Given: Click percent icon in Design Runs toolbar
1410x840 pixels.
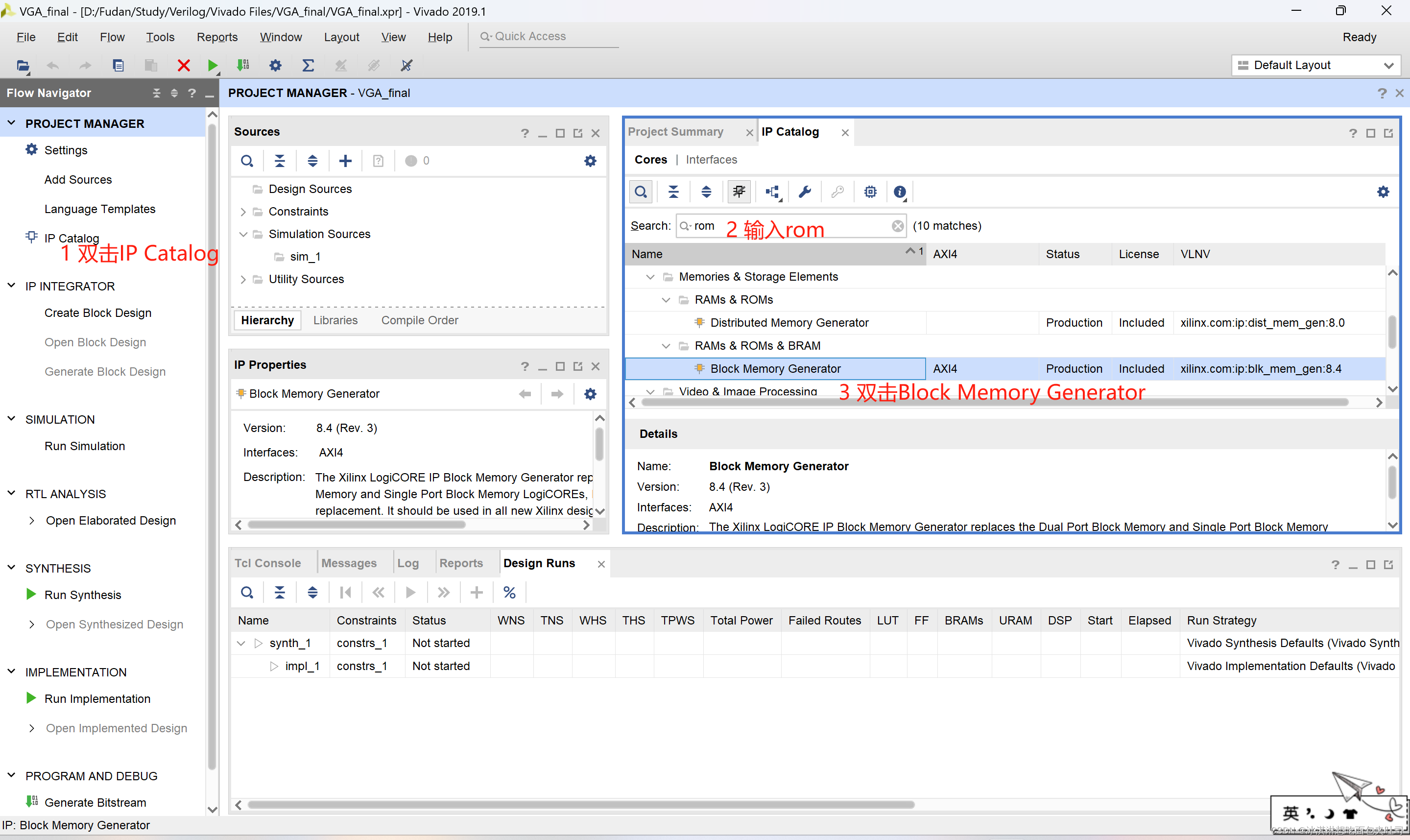Looking at the screenshot, I should click(x=509, y=593).
